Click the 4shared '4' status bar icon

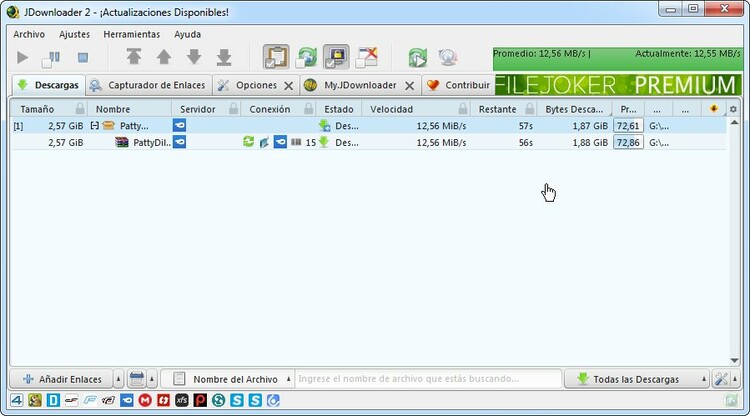(x=17, y=400)
